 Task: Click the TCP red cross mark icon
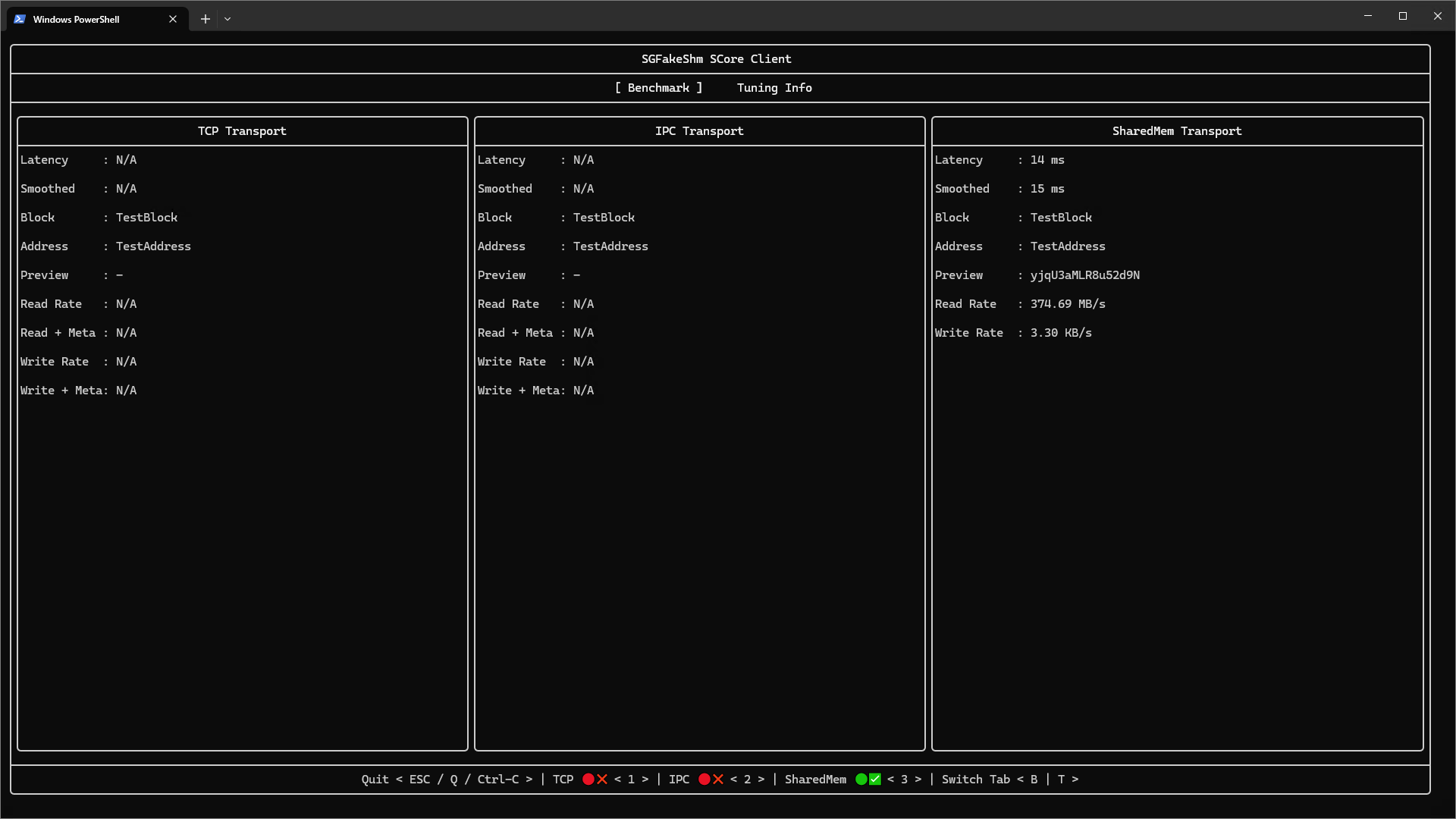click(x=602, y=780)
